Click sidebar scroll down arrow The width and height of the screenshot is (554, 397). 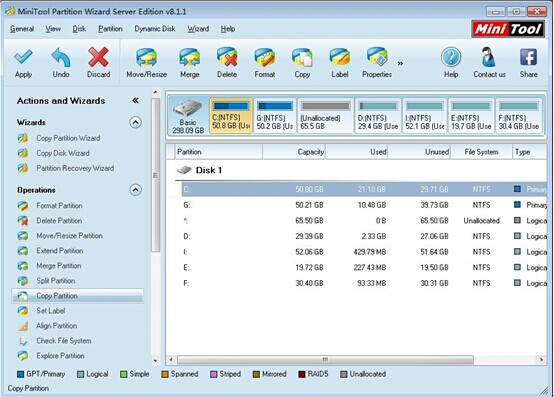pyautogui.click(x=155, y=361)
